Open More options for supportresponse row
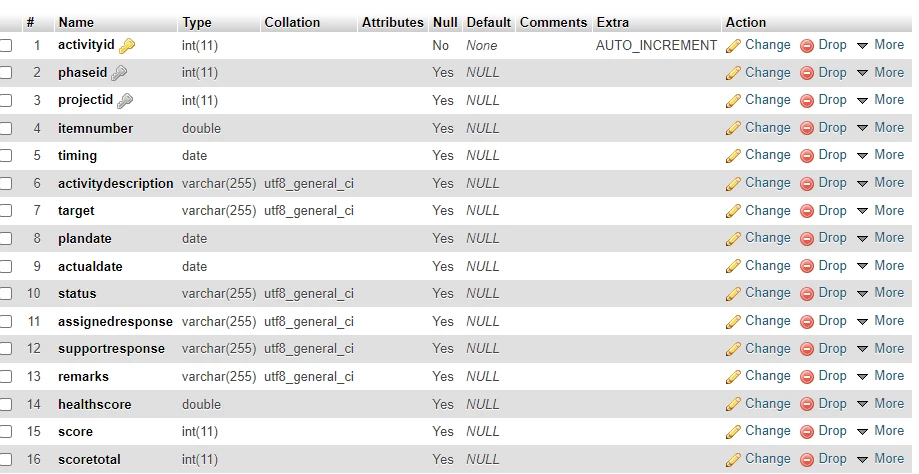 coord(880,348)
